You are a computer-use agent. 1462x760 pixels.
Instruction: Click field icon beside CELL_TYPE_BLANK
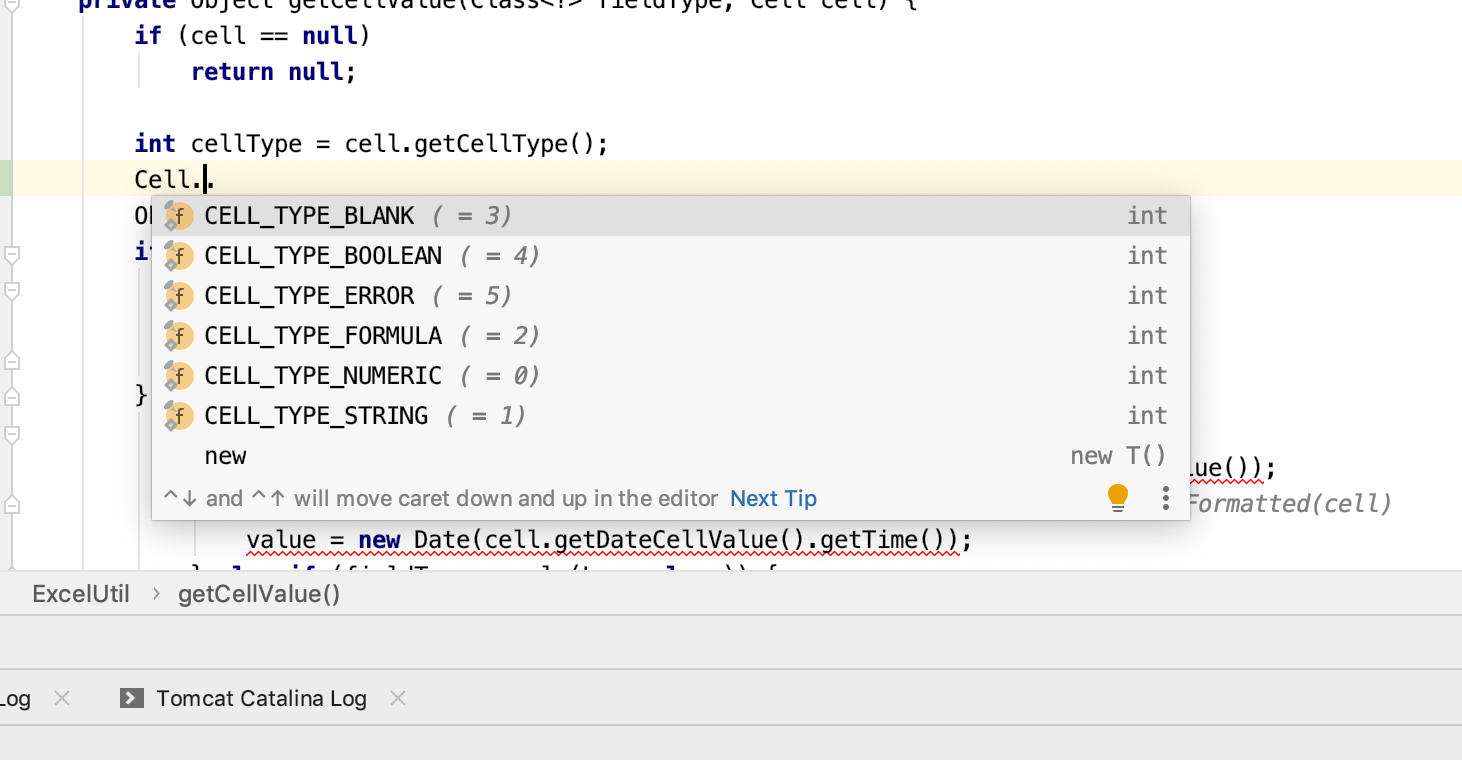(178, 216)
